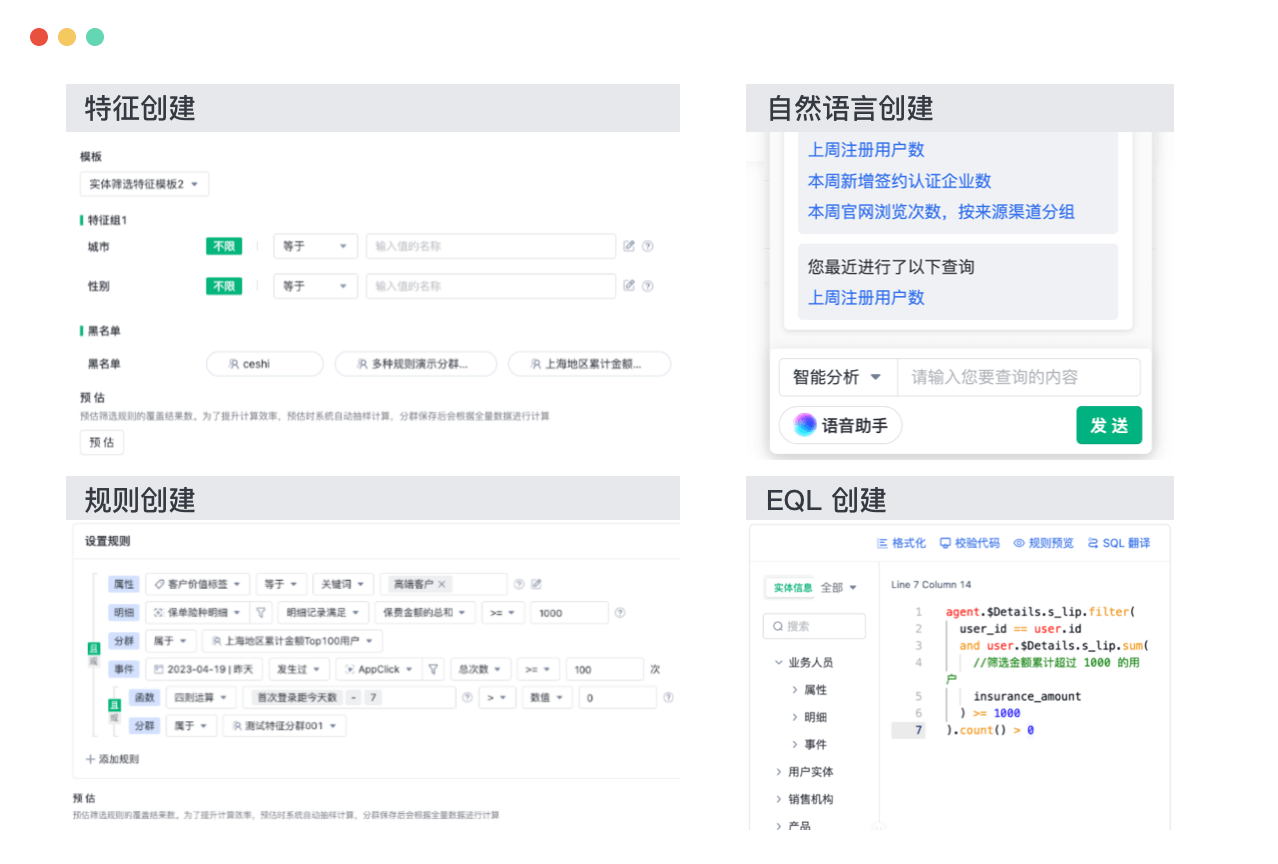1278x864 pixels.
Task: Remove the 高端客户 keyword tag
Action: click(442, 584)
